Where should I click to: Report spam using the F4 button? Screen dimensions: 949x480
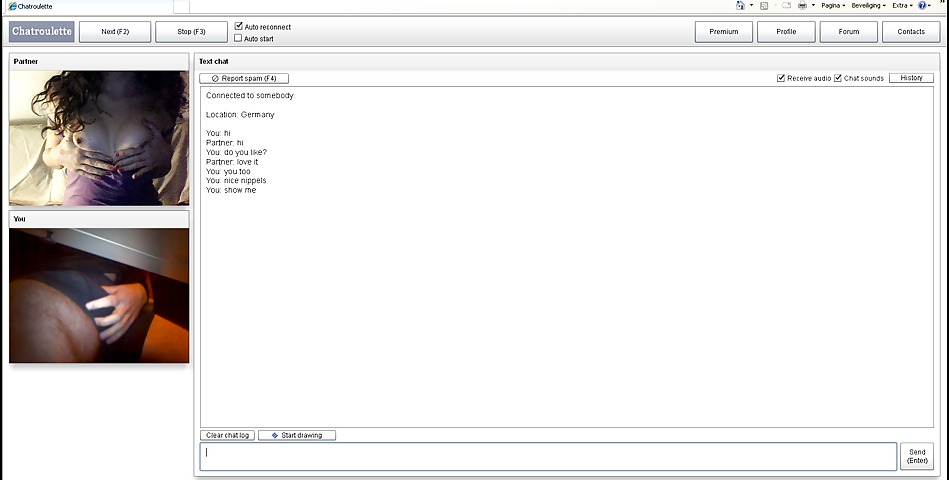(244, 78)
